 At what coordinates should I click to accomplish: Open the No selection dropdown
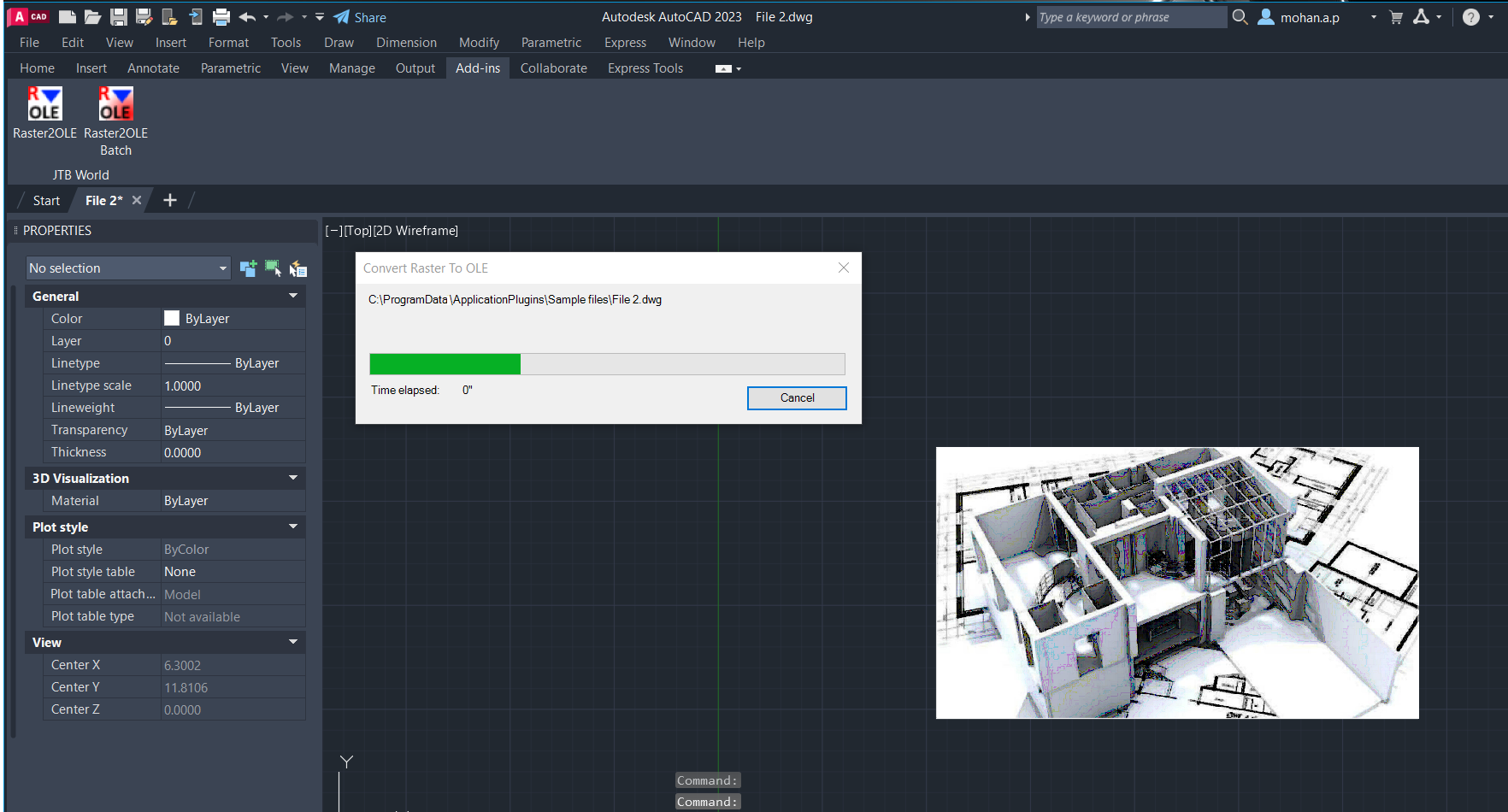click(128, 268)
